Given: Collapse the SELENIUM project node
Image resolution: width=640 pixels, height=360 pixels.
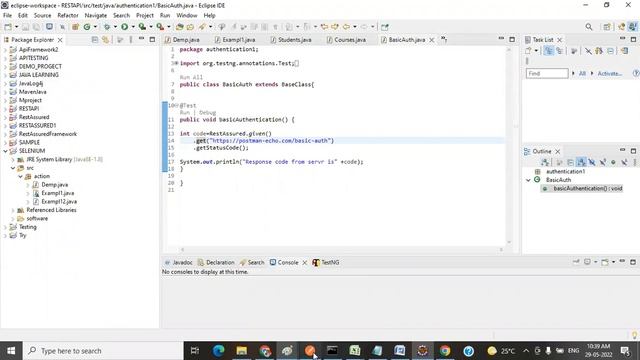Looking at the screenshot, I should (x=5, y=151).
